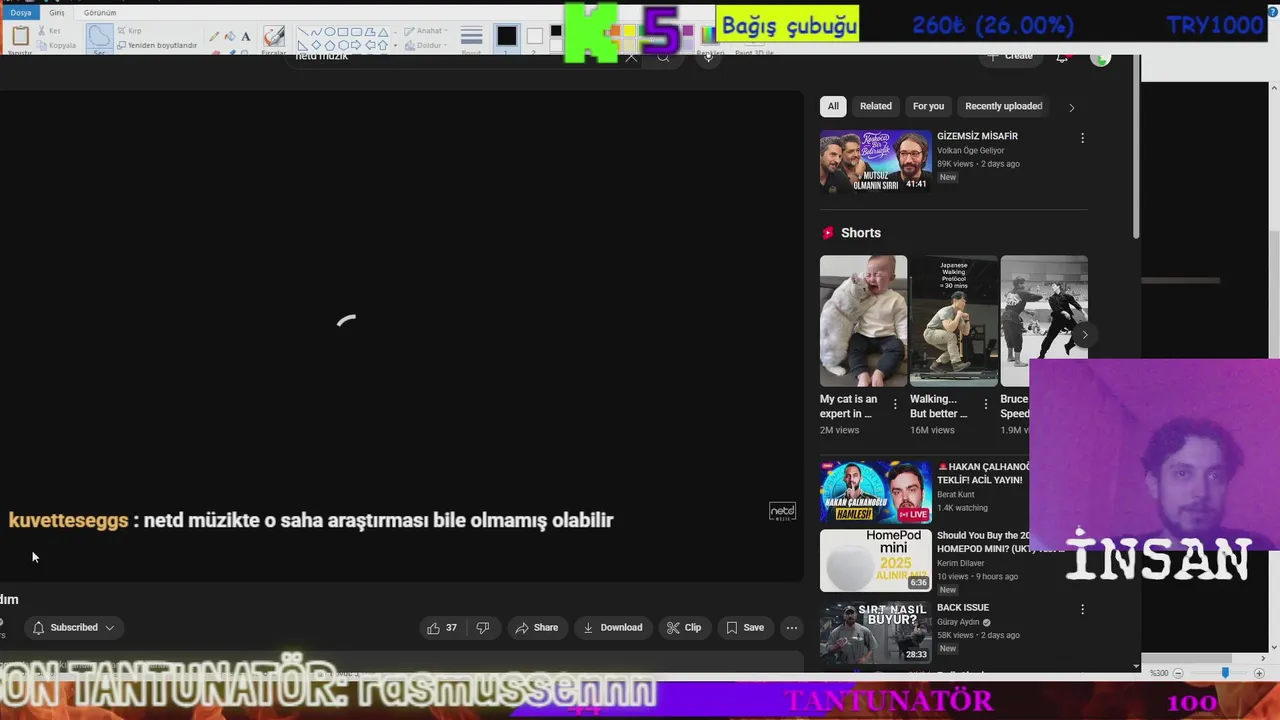Like the video with 37 likes
Screen dimensions: 1280x720
pos(441,628)
